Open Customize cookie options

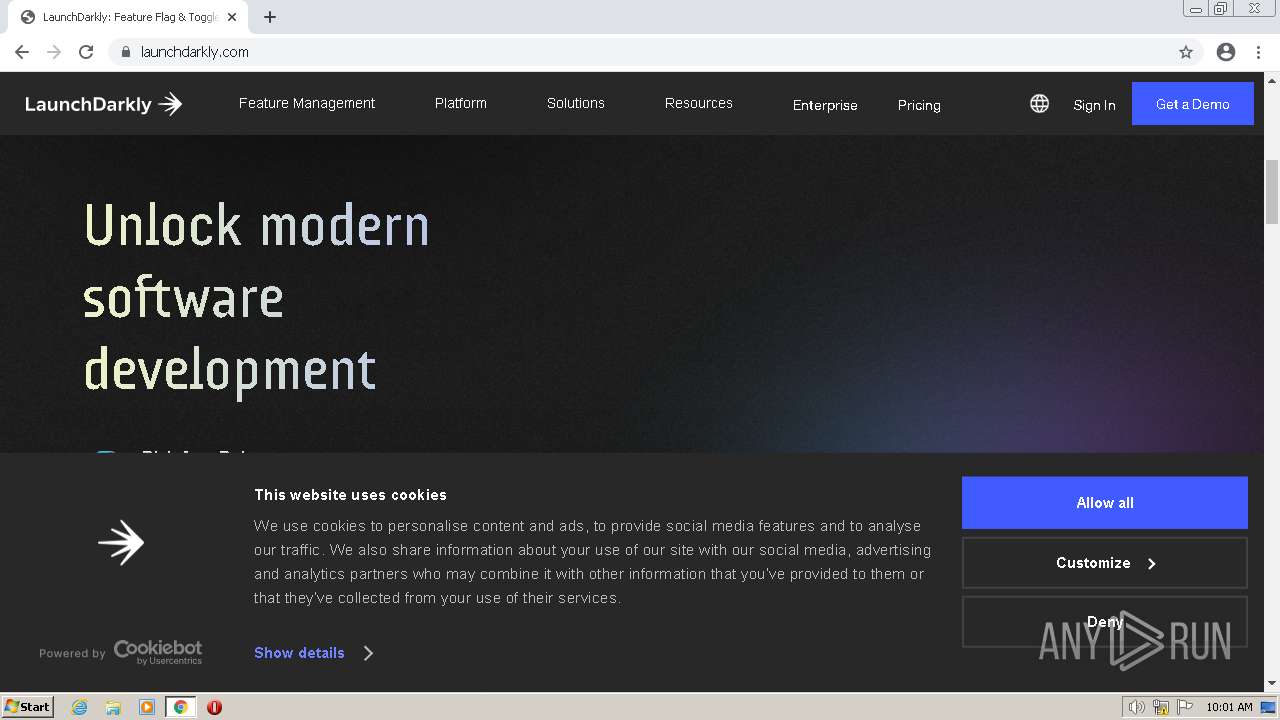coord(1105,563)
